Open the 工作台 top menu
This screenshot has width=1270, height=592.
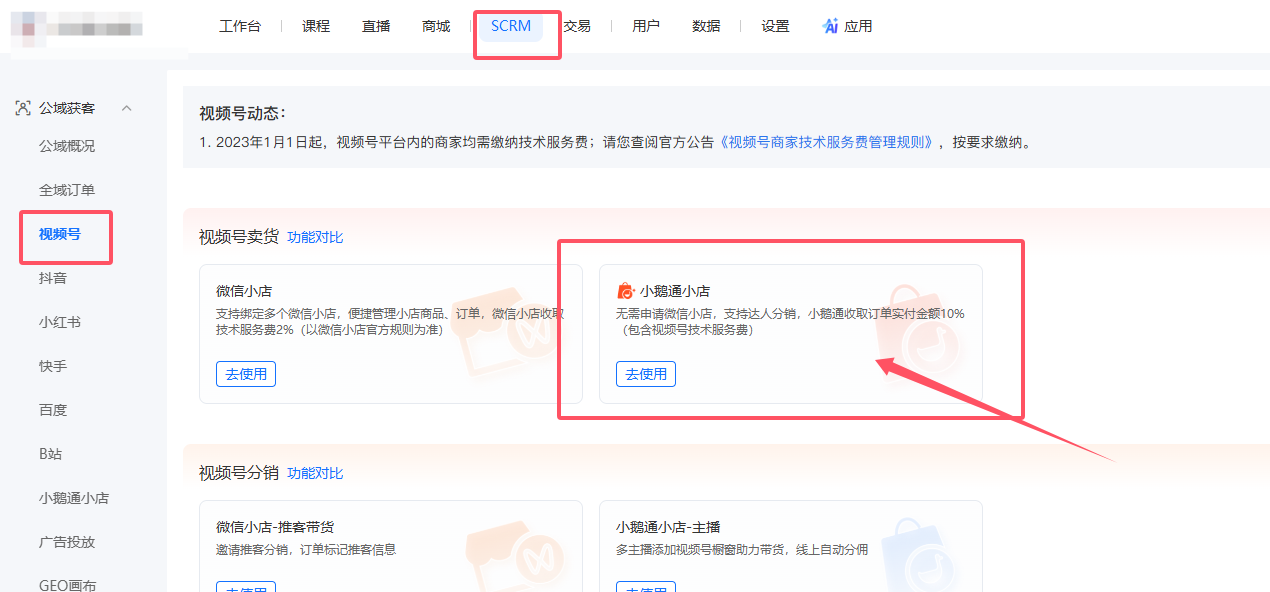coord(240,26)
